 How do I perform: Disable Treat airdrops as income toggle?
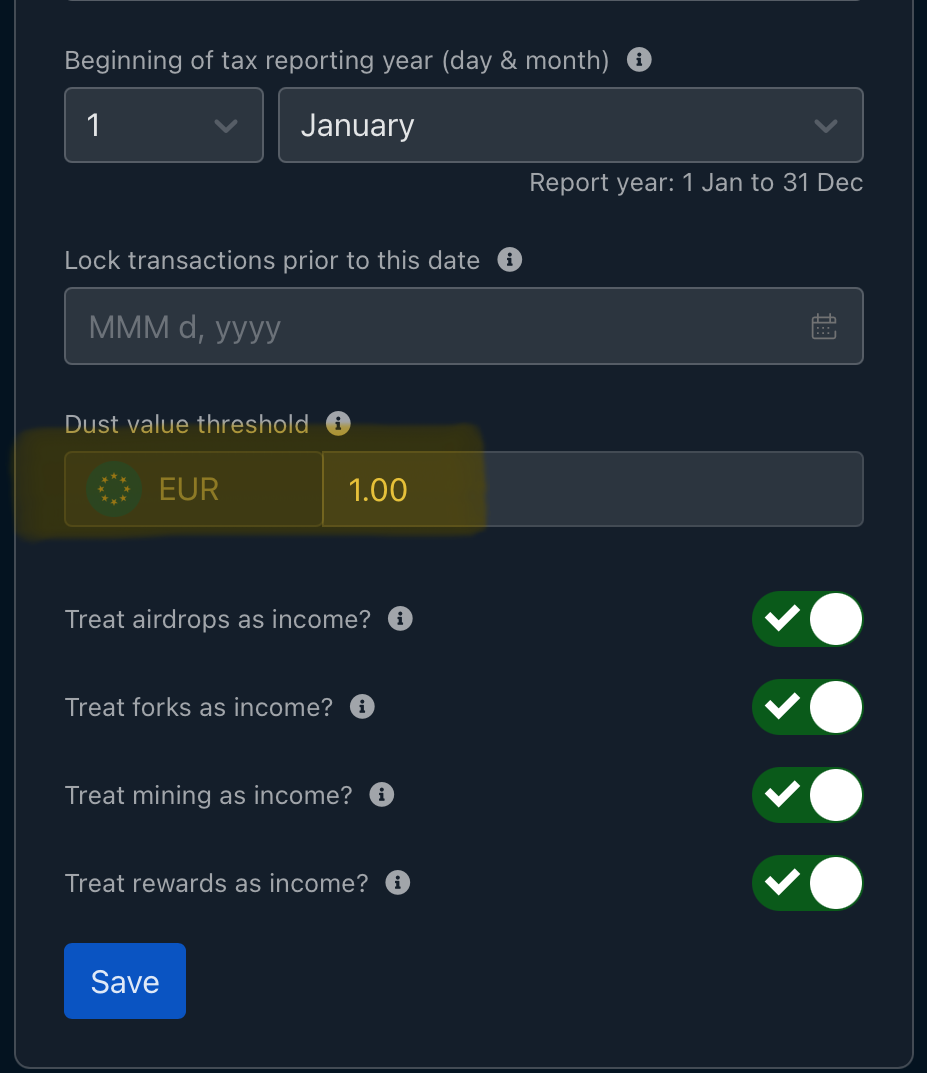807,619
